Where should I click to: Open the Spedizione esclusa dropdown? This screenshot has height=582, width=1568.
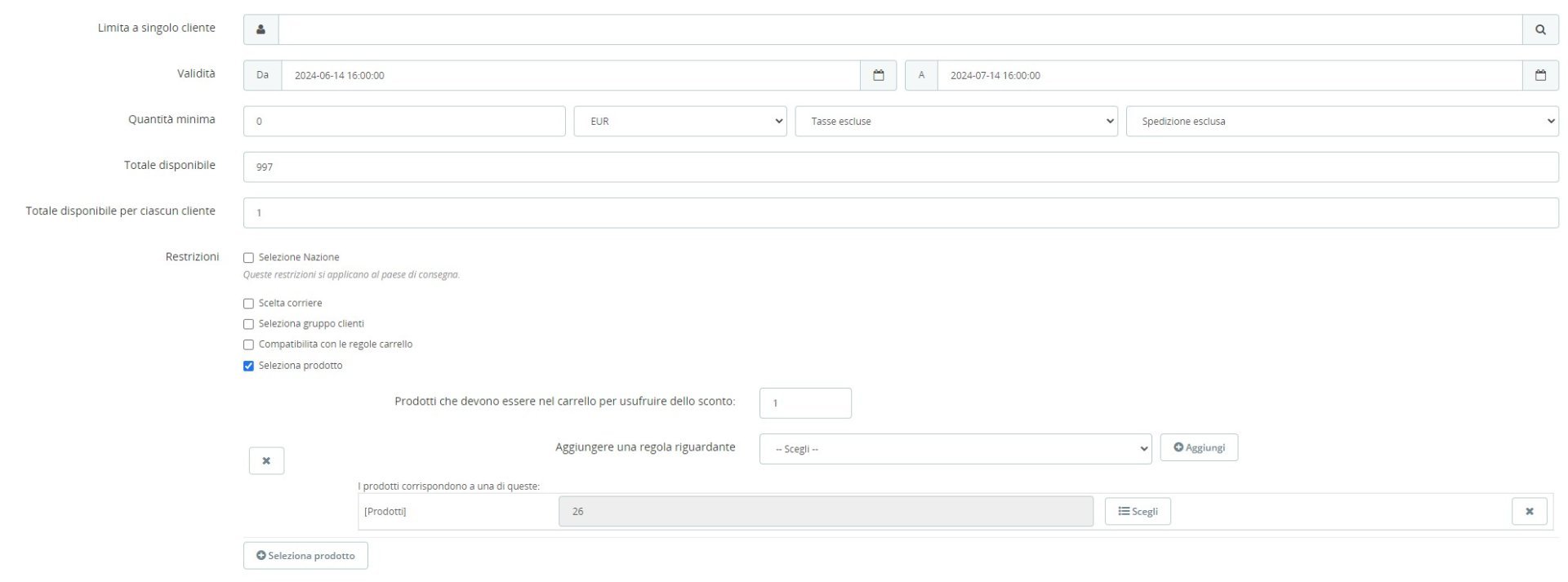(1341, 121)
